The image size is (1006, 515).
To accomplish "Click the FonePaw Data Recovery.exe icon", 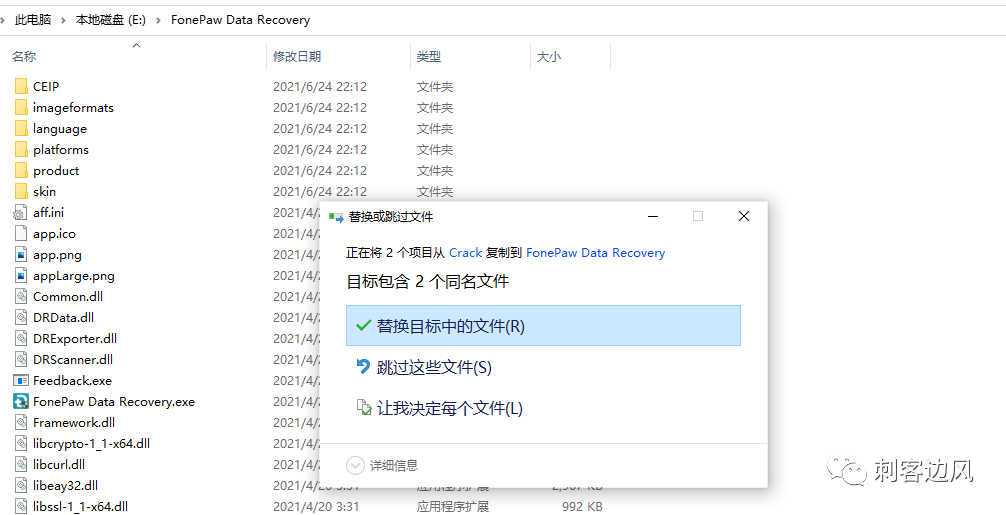I will [21, 401].
